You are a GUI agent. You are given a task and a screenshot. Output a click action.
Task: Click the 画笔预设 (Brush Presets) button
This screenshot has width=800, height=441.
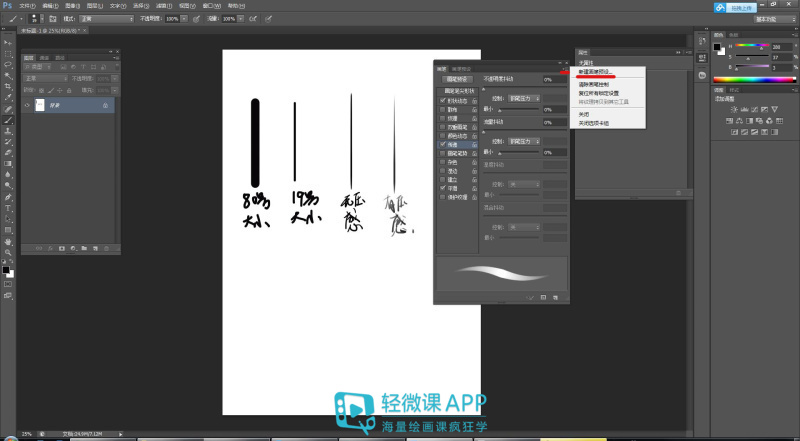coord(456,78)
